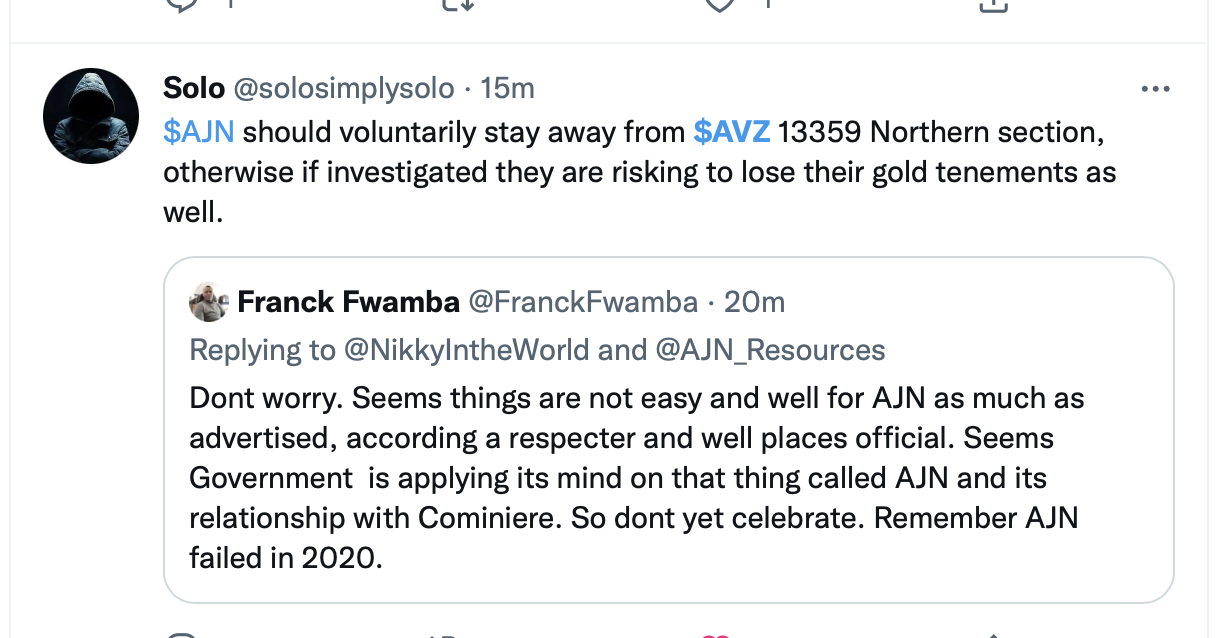This screenshot has height=638, width=1218.
Task: Click the retweet icon on the tweet above
Action: [x=456, y=5]
